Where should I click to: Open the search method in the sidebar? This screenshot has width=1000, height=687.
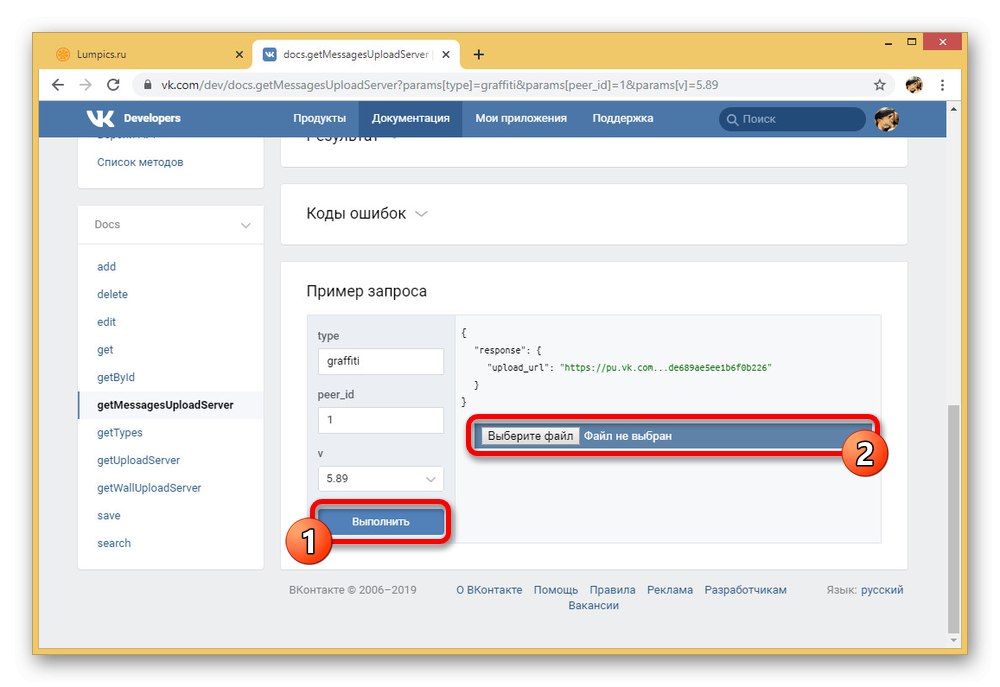114,543
